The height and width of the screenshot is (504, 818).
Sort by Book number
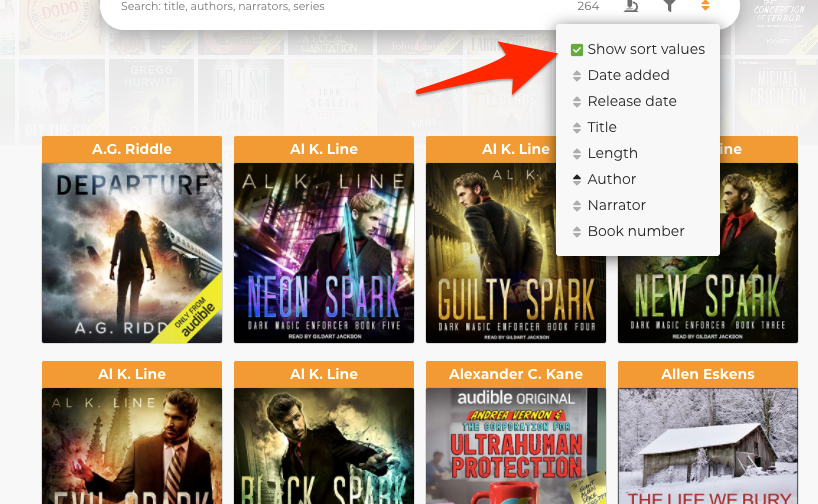[636, 232]
